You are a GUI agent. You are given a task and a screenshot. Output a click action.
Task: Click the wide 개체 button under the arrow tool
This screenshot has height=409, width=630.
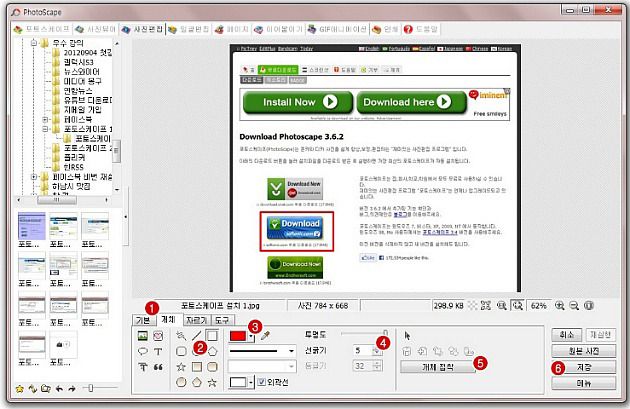[438, 367]
